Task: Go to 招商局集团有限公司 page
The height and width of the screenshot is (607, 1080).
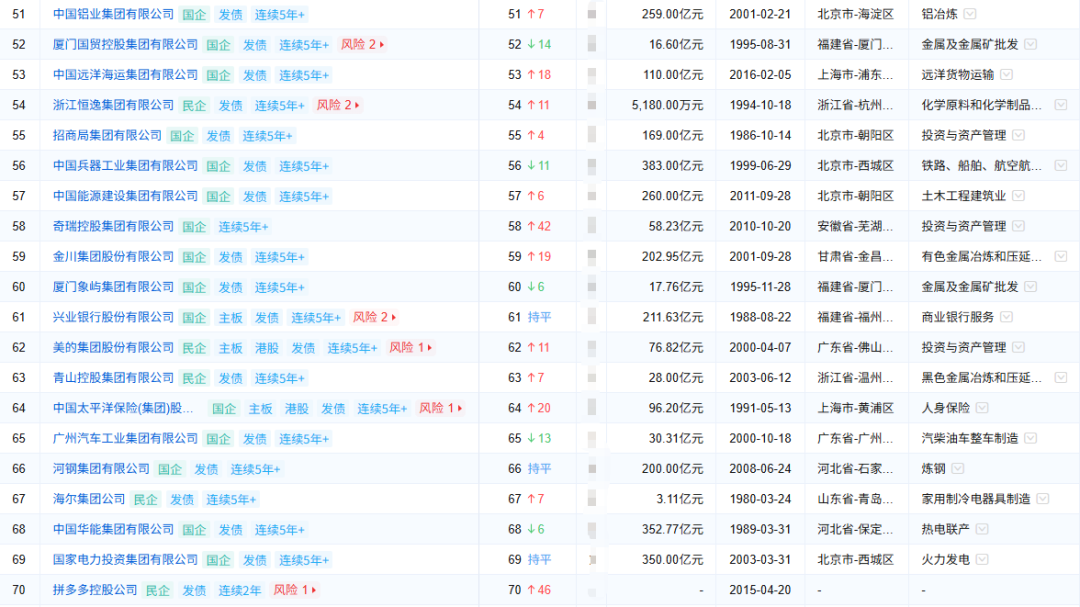Action: [107, 135]
